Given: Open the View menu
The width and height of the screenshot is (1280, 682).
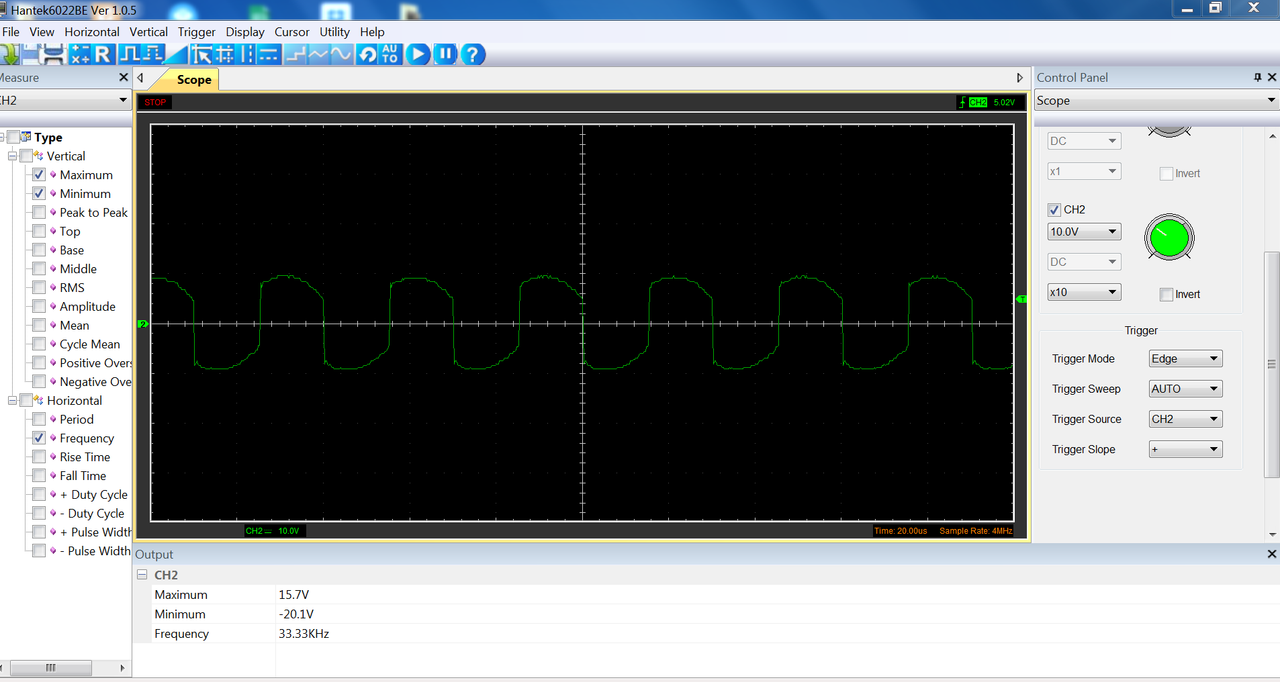Looking at the screenshot, I should coord(42,32).
